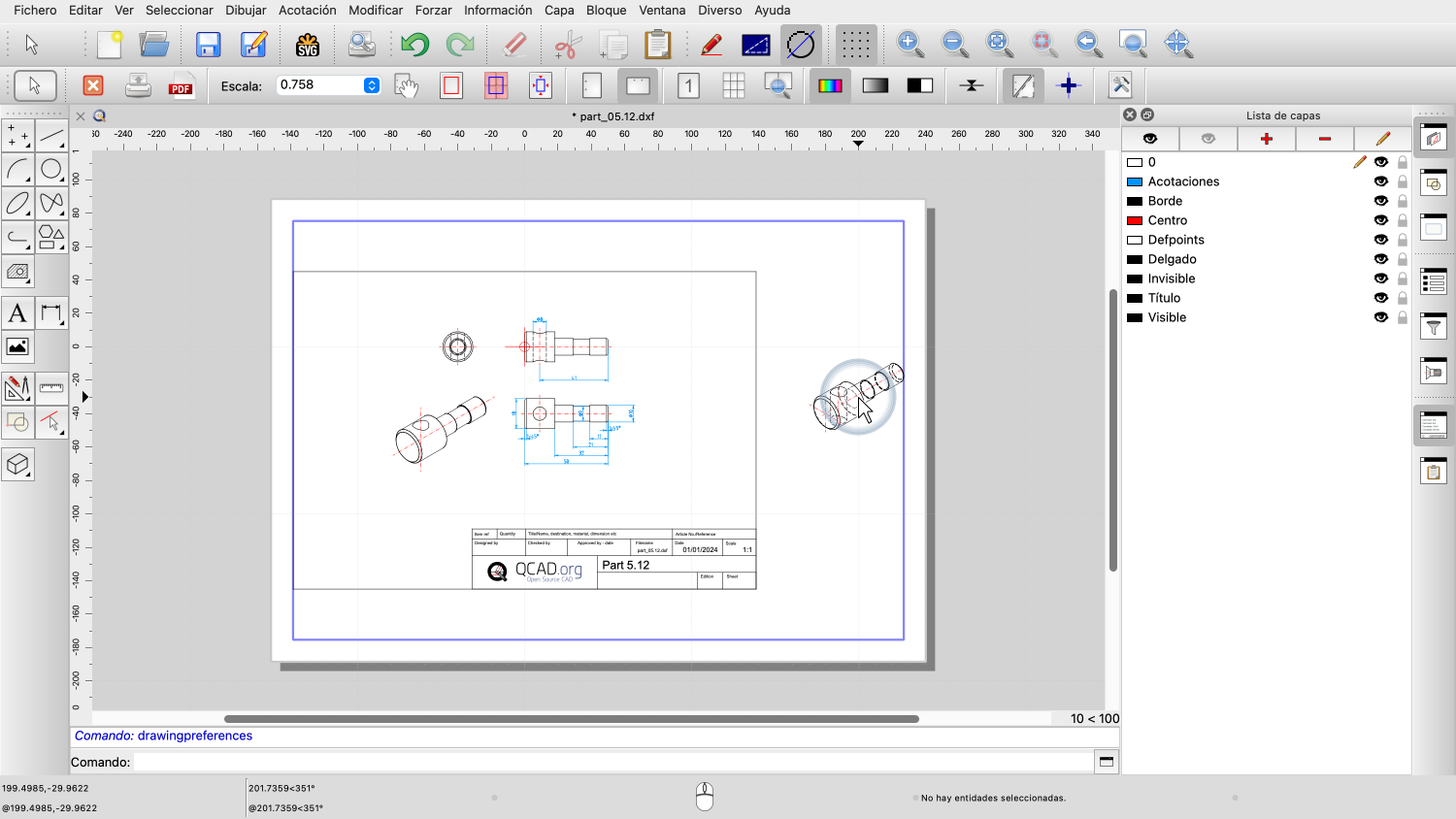This screenshot has width=1456, height=819.
Task: Select the circle drawing tool
Action: click(51, 170)
